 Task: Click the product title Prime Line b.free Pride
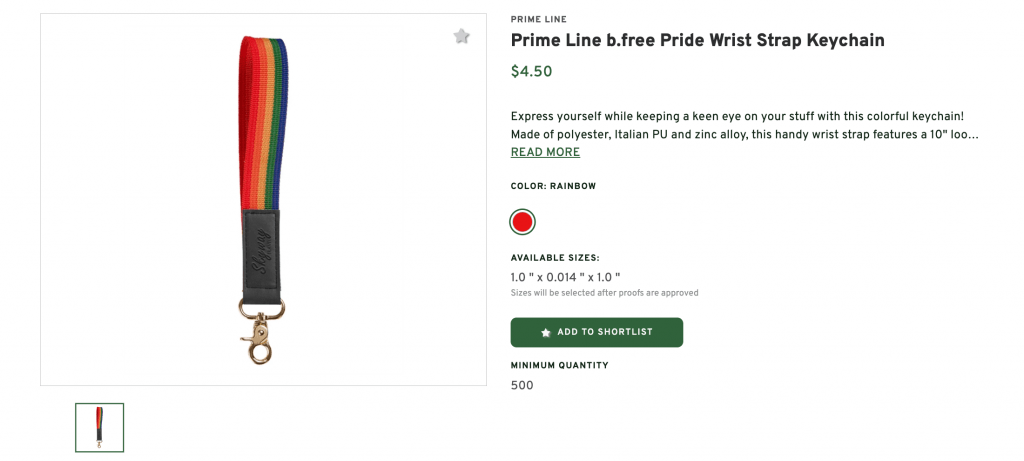tap(697, 40)
